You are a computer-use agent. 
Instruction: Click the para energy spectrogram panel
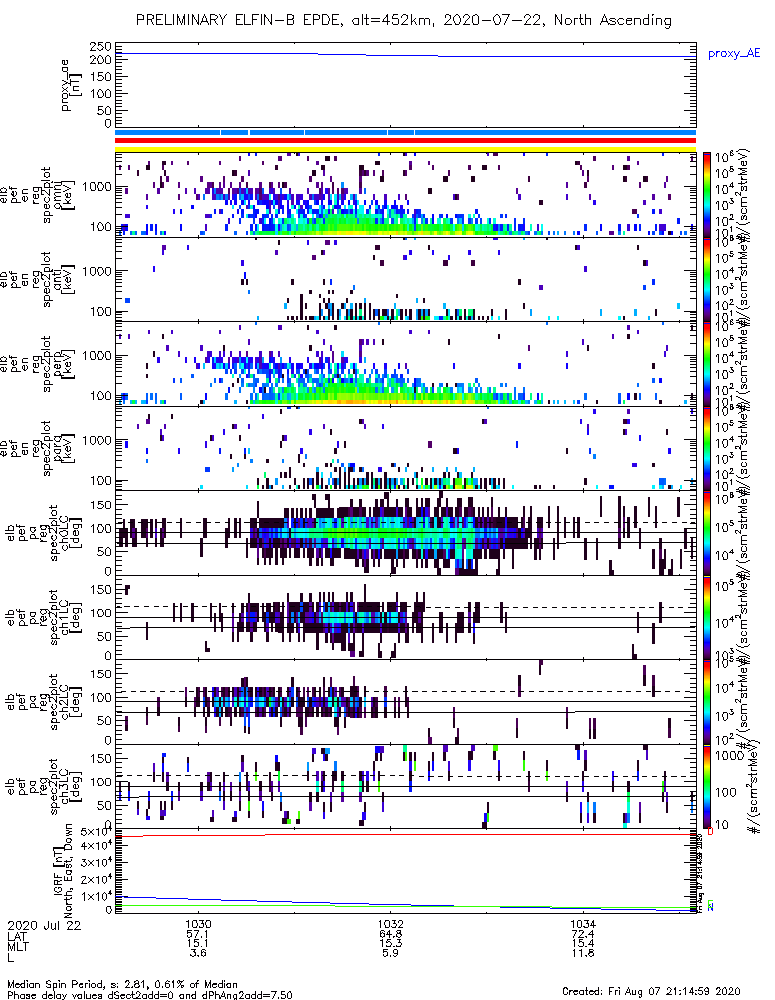coord(406,448)
